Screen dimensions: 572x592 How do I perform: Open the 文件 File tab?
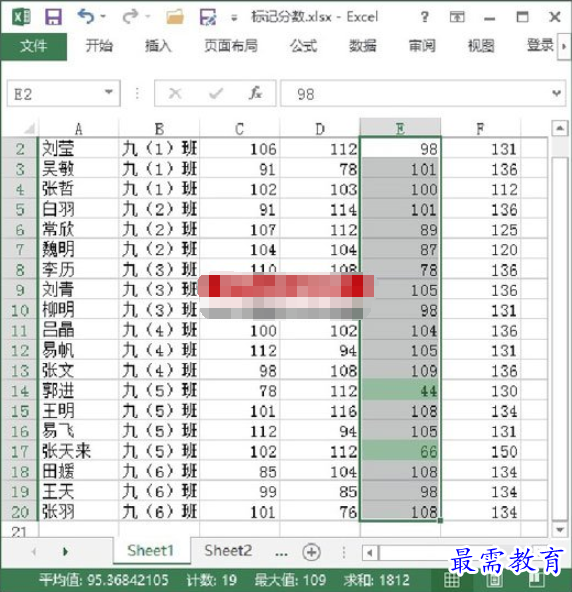tap(34, 46)
